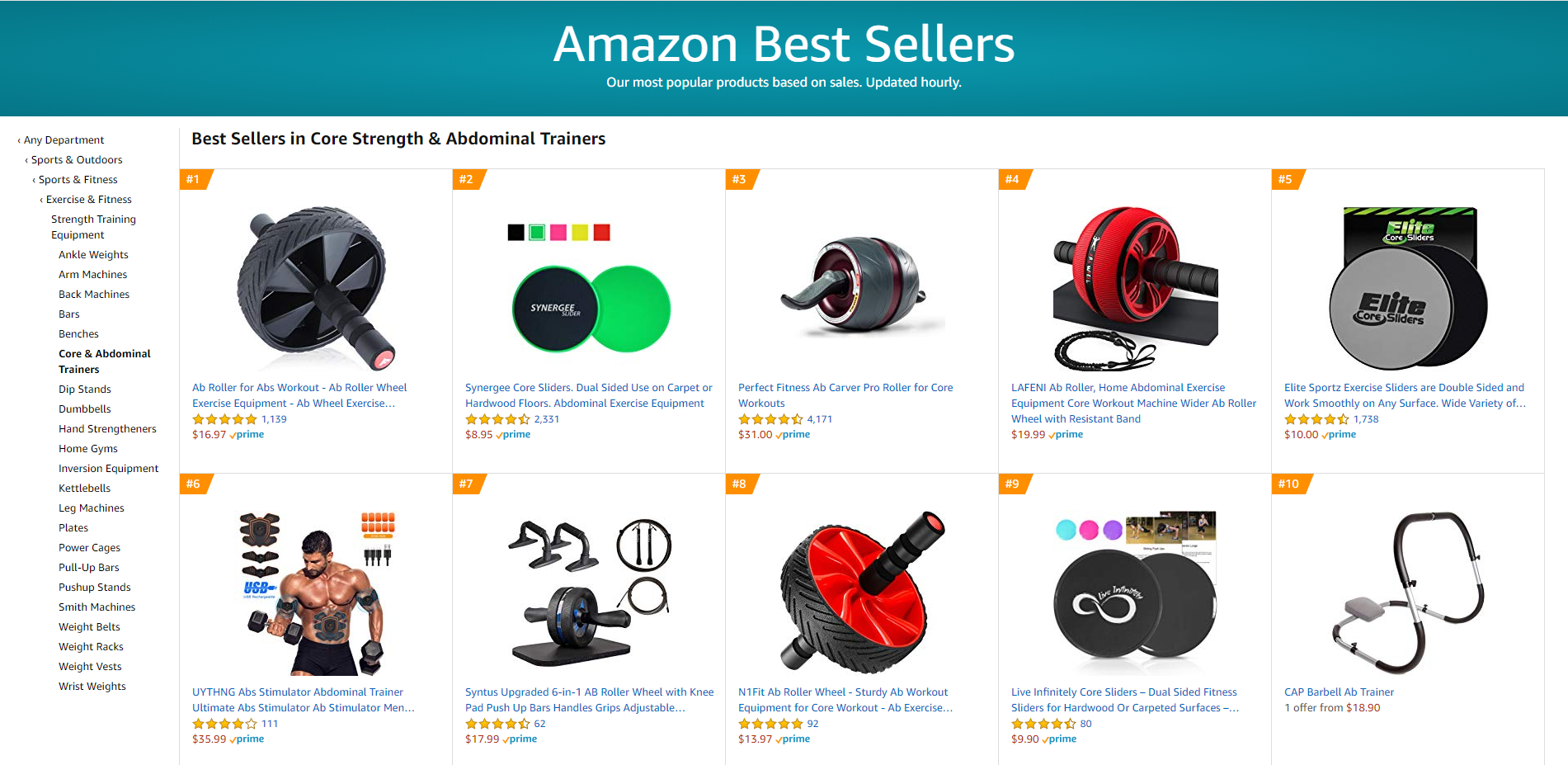1568x765 pixels.
Task: Click the UYTHNG Abs Stimulator product image
Action: (x=315, y=593)
